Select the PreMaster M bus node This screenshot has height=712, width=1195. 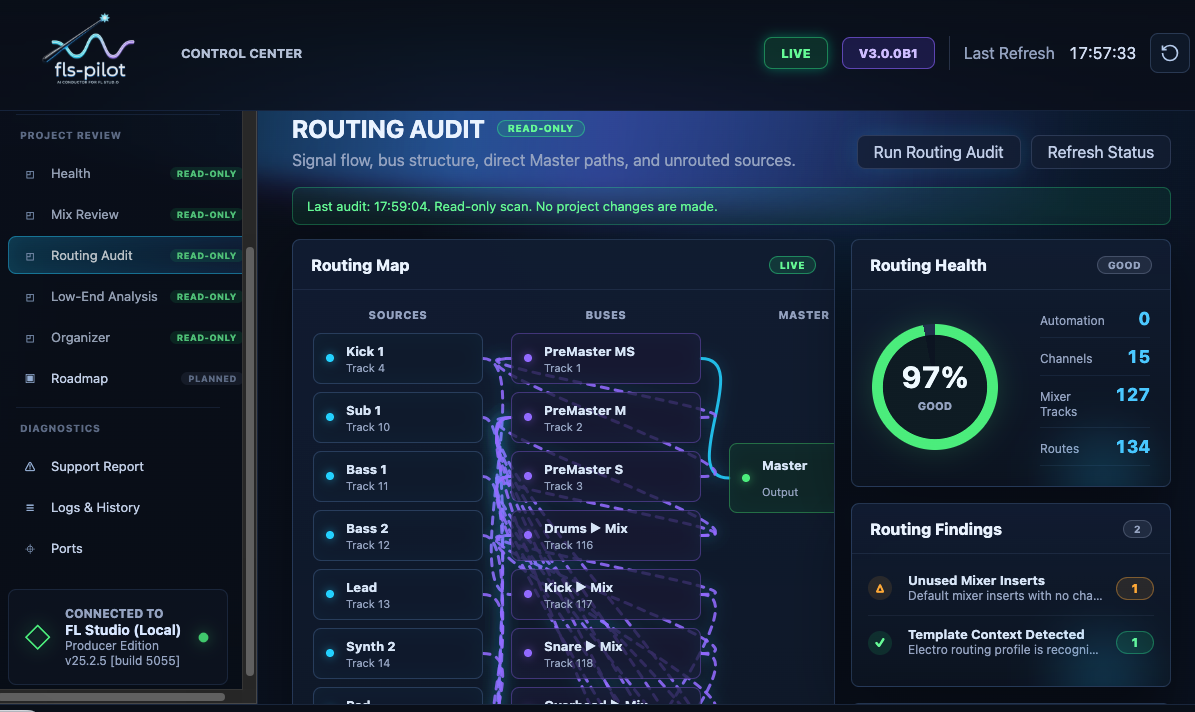[x=606, y=418]
